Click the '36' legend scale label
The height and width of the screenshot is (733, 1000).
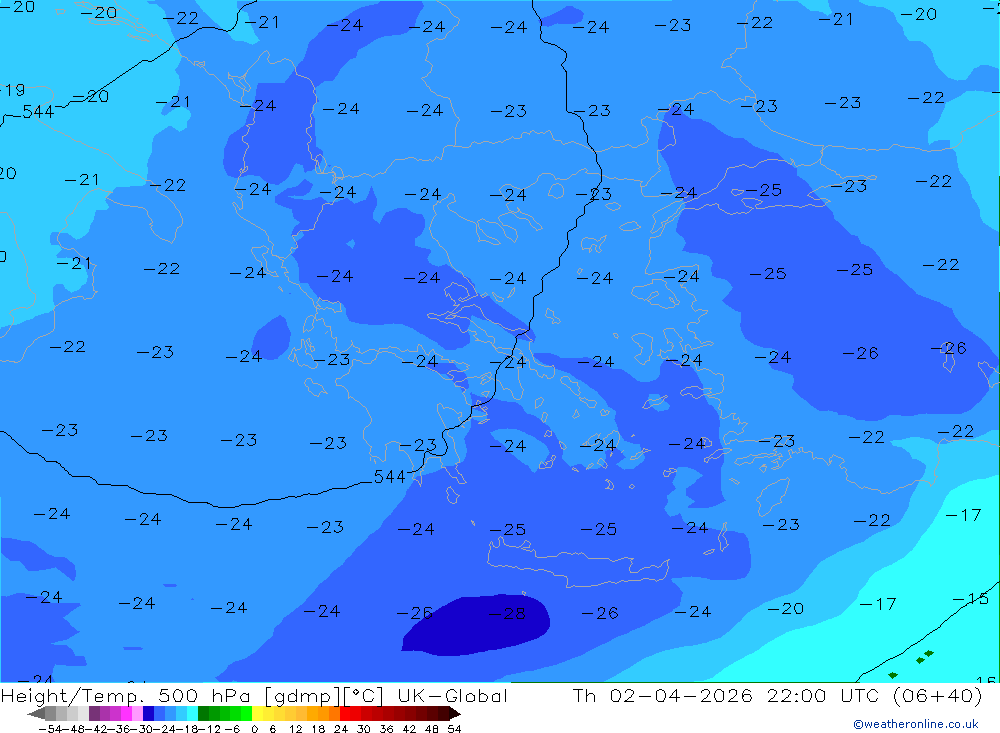(386, 729)
